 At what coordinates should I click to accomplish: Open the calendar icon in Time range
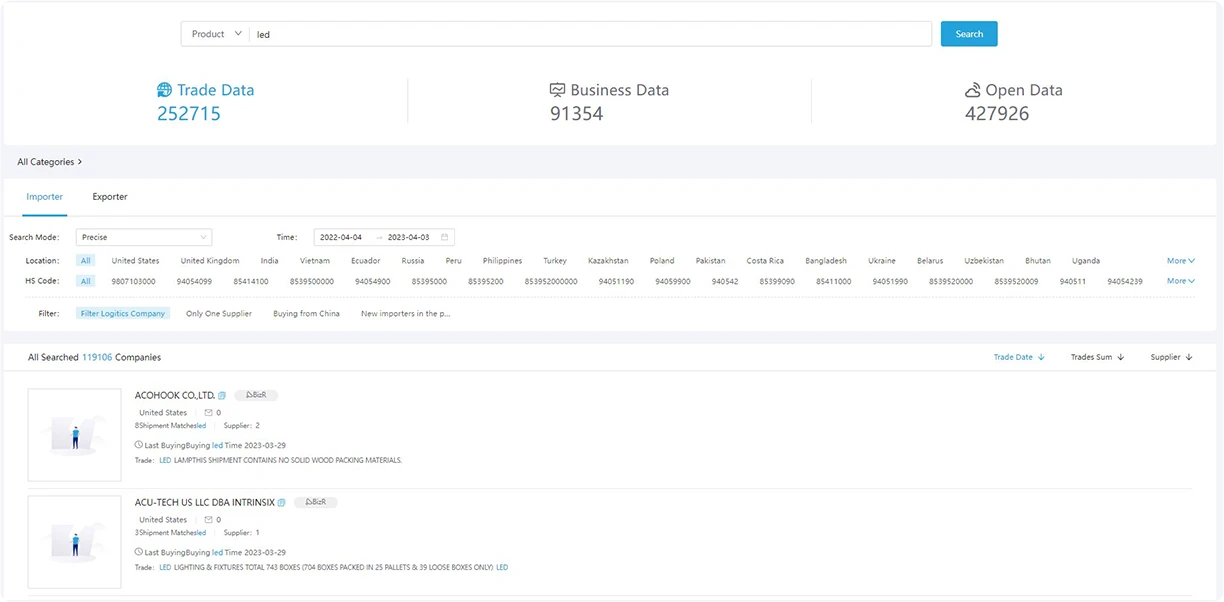tap(445, 237)
